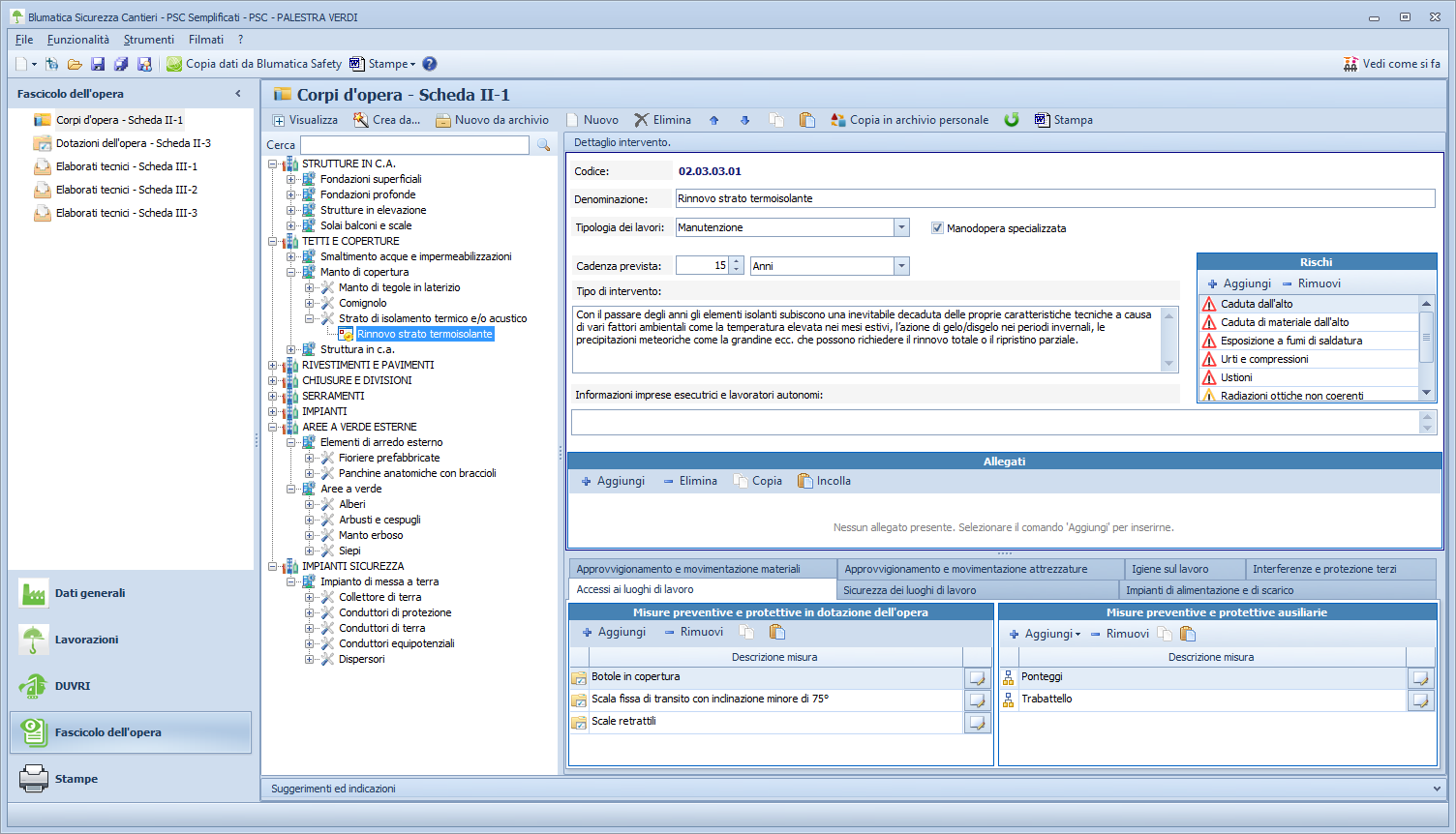The height and width of the screenshot is (834, 1456).
Task: Switch to Igiene sul lavoro tab
Action: point(1169,569)
